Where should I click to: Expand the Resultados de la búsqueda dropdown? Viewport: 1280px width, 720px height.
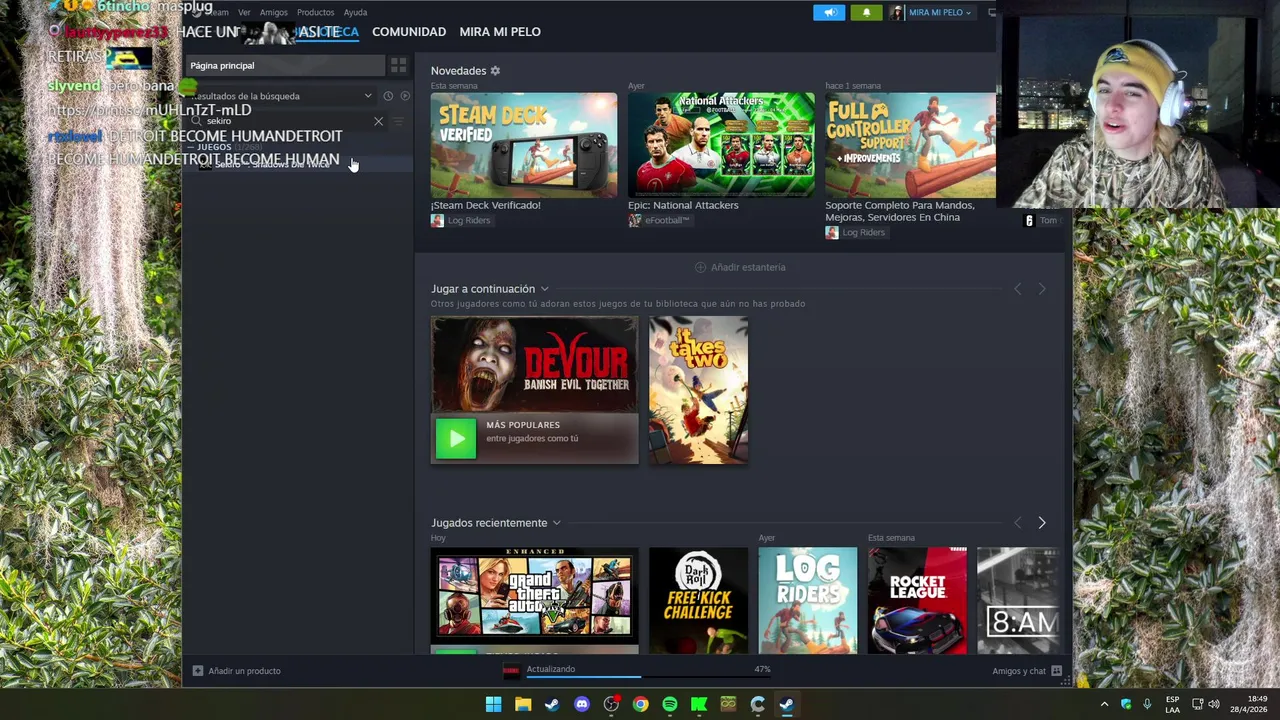tap(283, 96)
